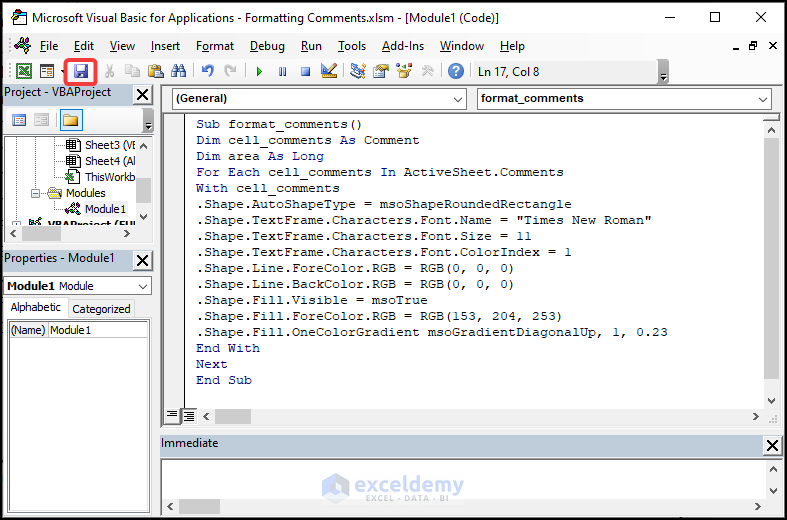Open the Edit menu
The height and width of the screenshot is (520, 787).
pos(84,46)
